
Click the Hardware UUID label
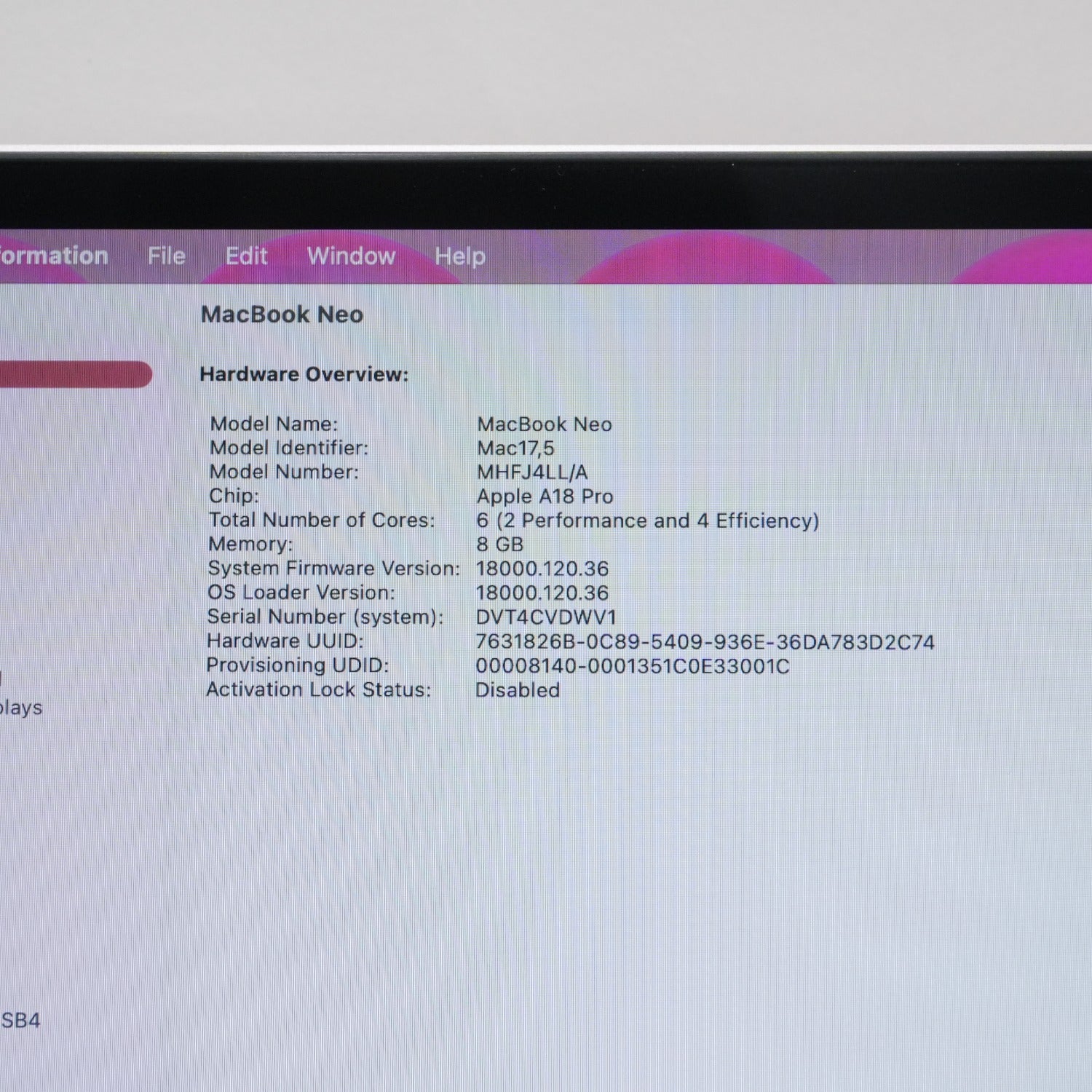[285, 641]
